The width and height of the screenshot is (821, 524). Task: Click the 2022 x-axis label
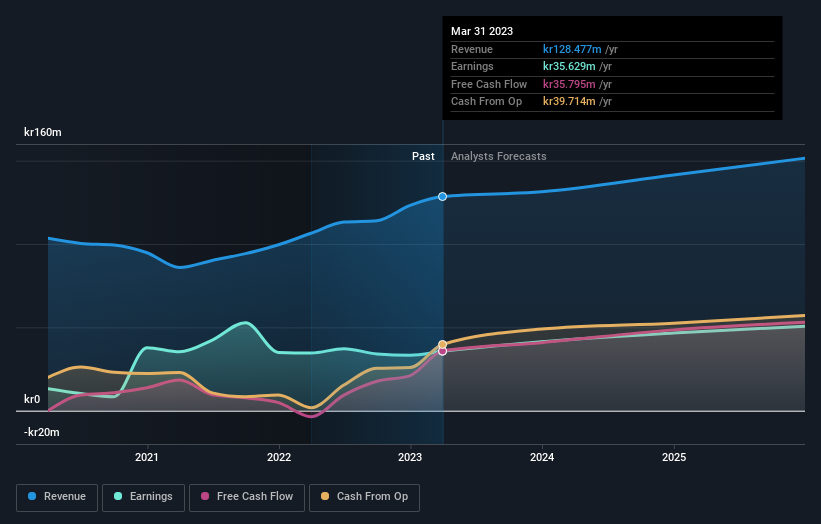pyautogui.click(x=279, y=457)
